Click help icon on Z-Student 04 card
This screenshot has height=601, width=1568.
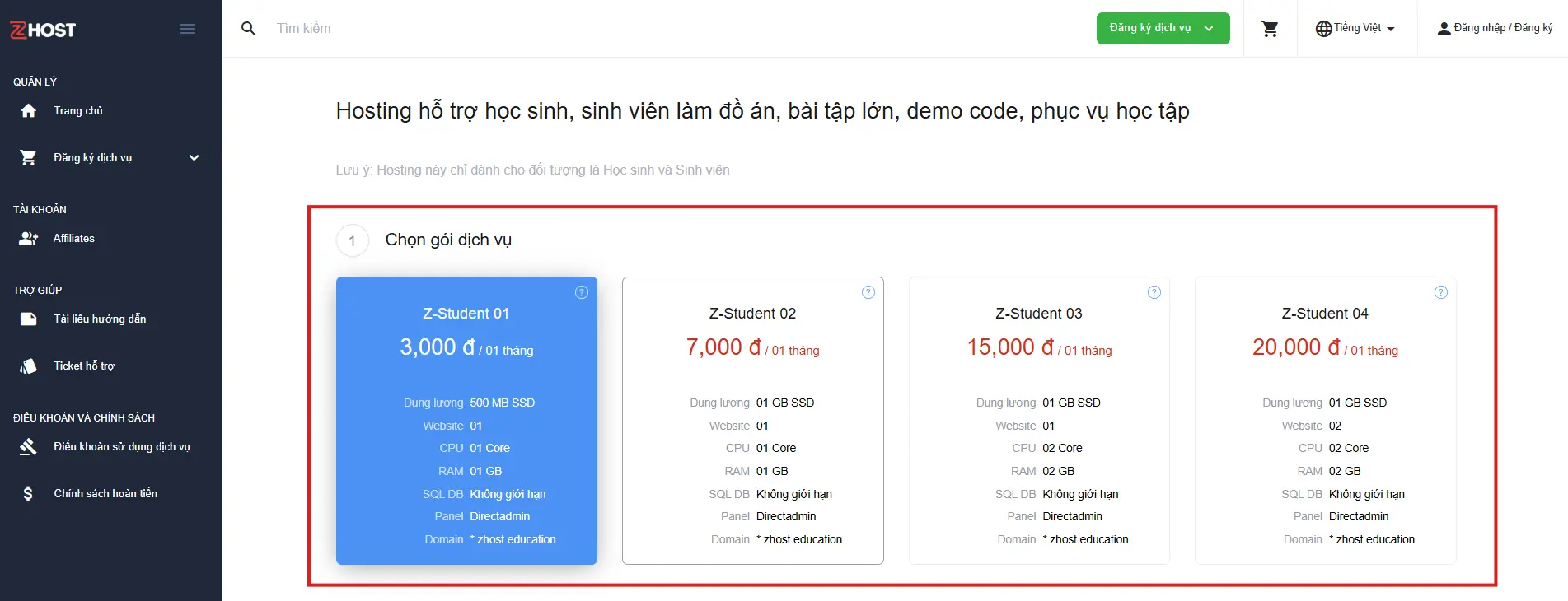(x=1441, y=292)
